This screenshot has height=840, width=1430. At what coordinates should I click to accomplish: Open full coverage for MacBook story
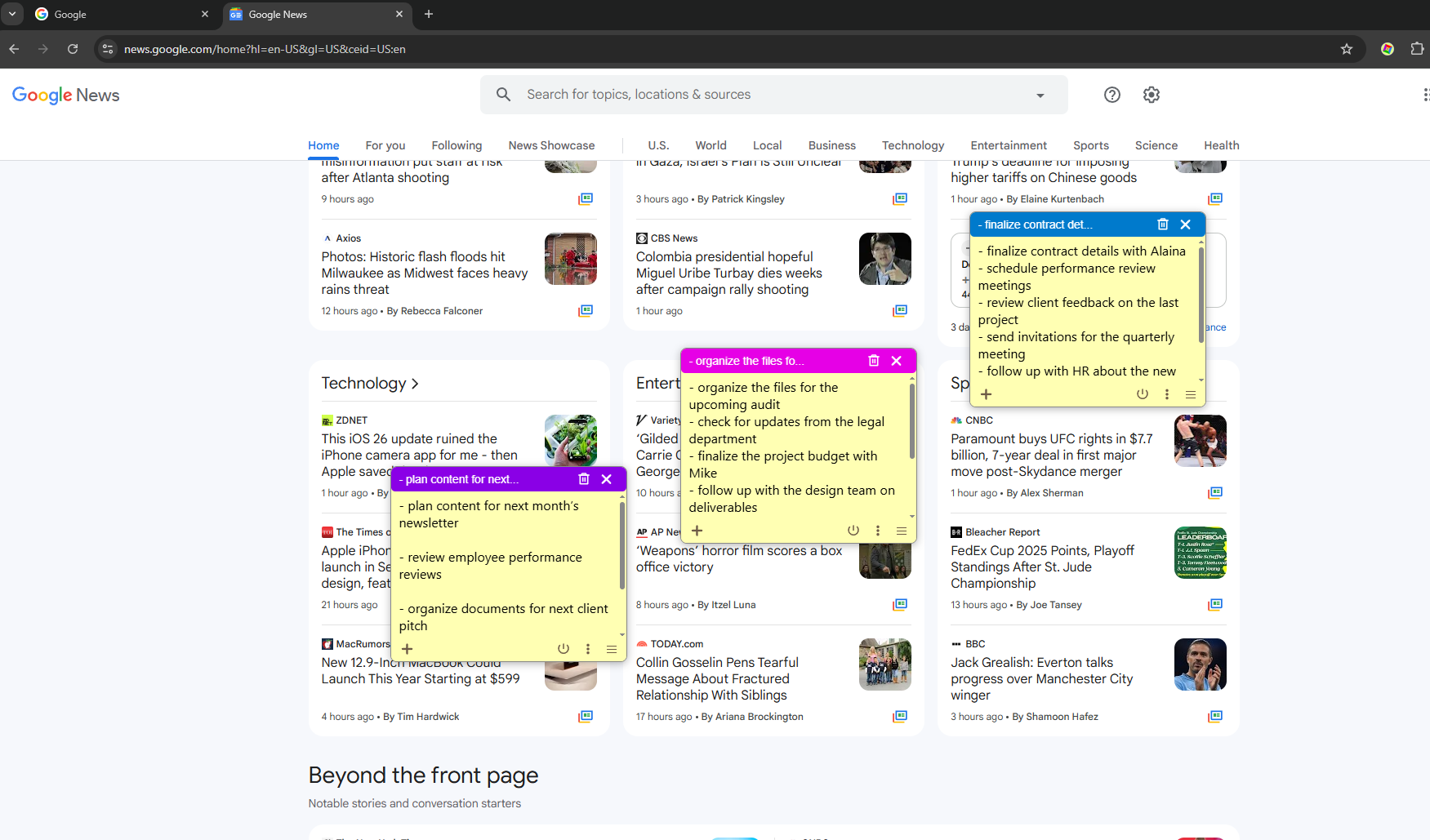pyautogui.click(x=586, y=717)
